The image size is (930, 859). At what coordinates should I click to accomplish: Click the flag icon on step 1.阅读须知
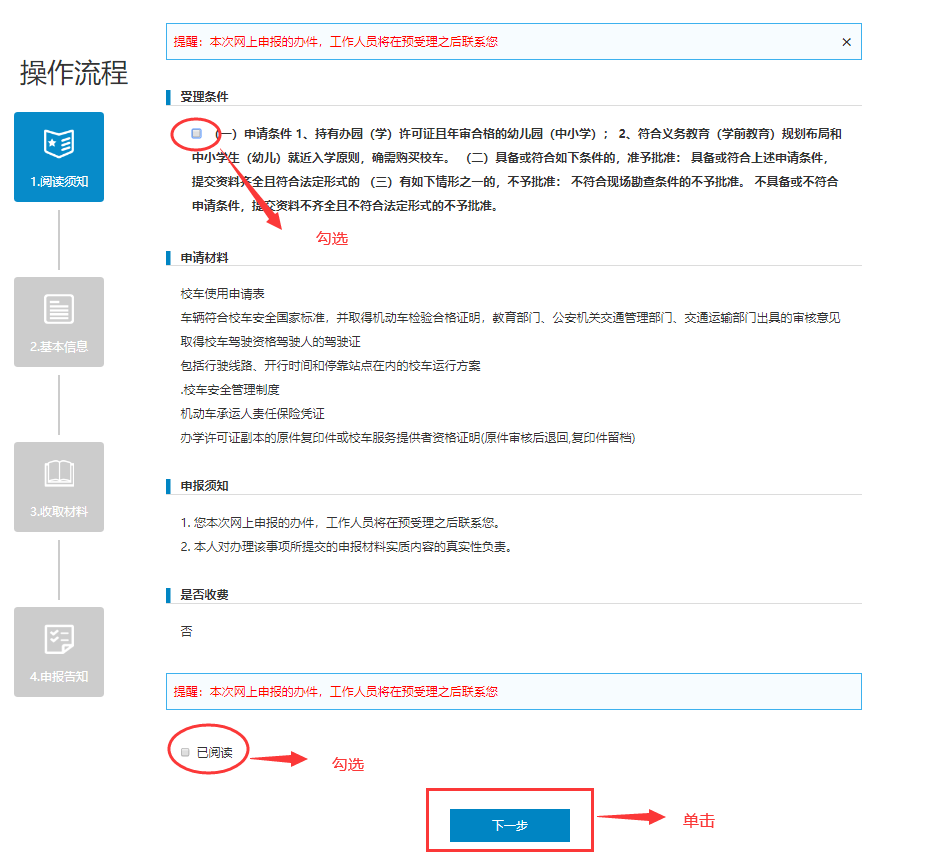point(58,143)
